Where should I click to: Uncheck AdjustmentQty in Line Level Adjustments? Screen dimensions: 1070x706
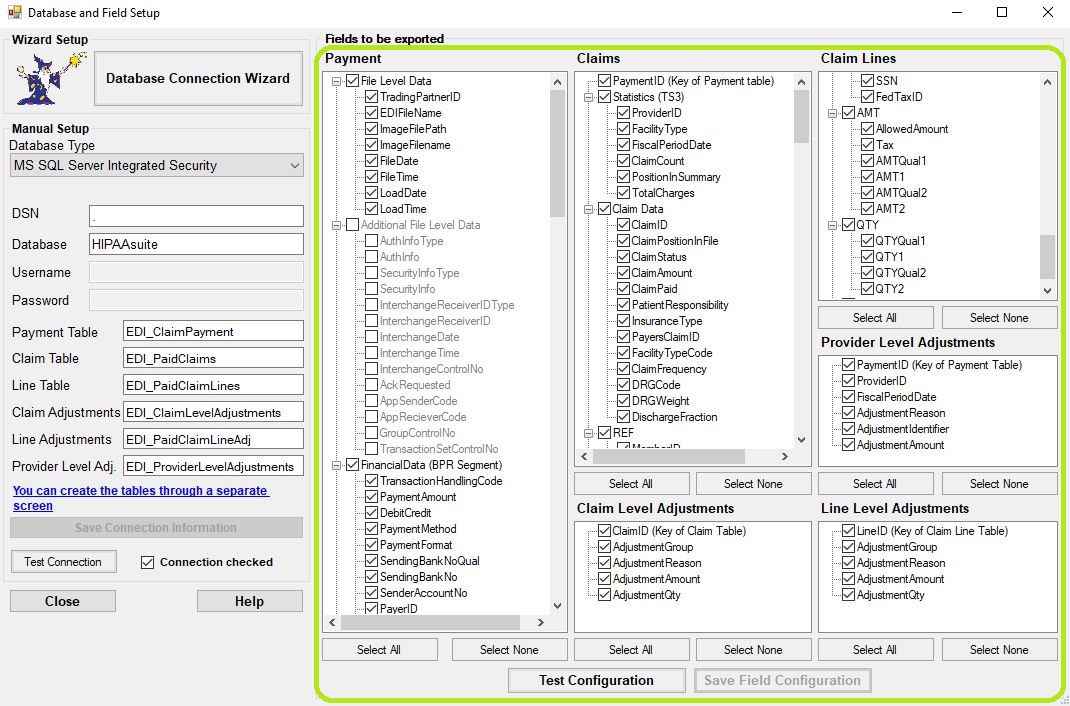(x=848, y=595)
